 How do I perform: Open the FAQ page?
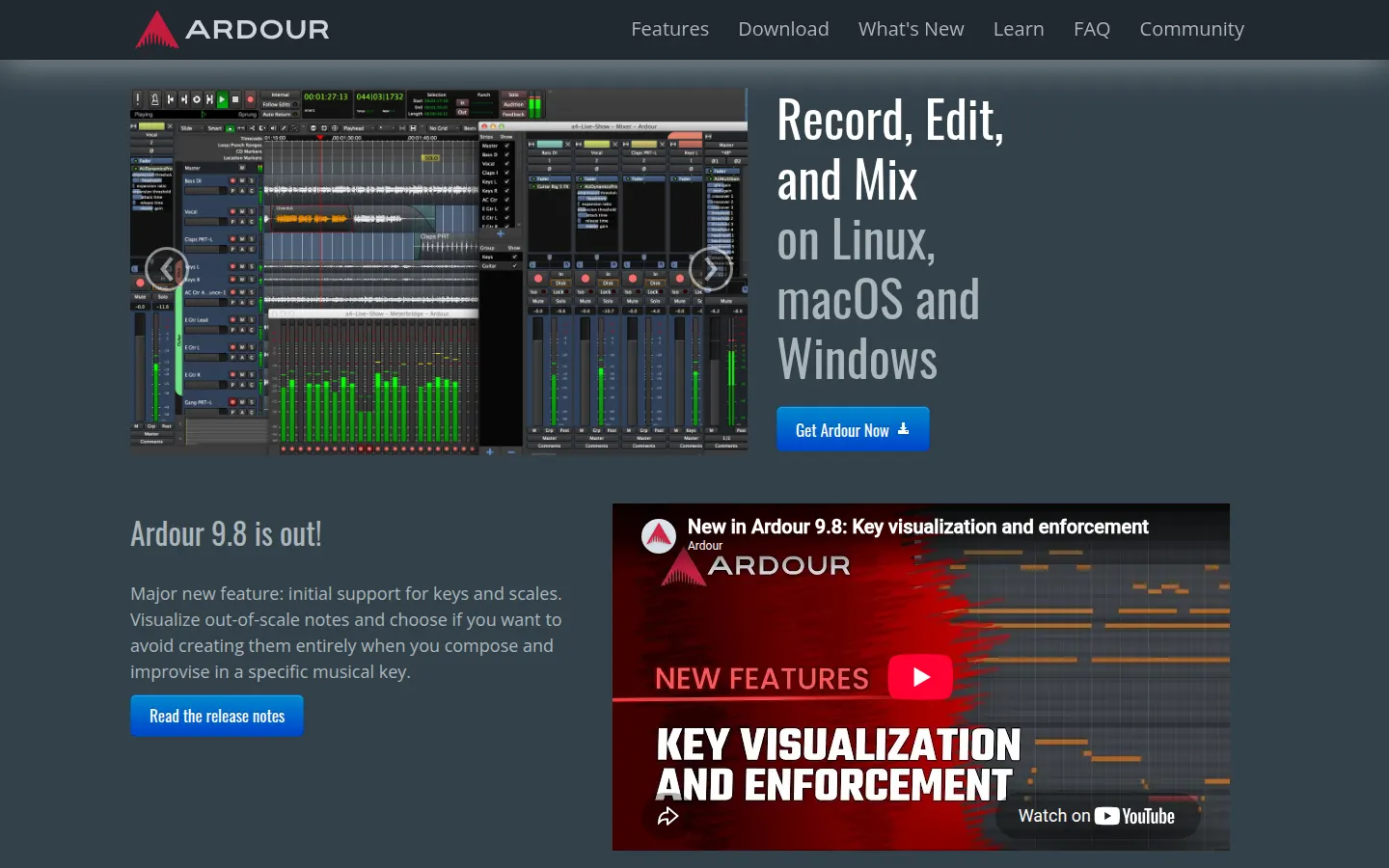[x=1092, y=29]
